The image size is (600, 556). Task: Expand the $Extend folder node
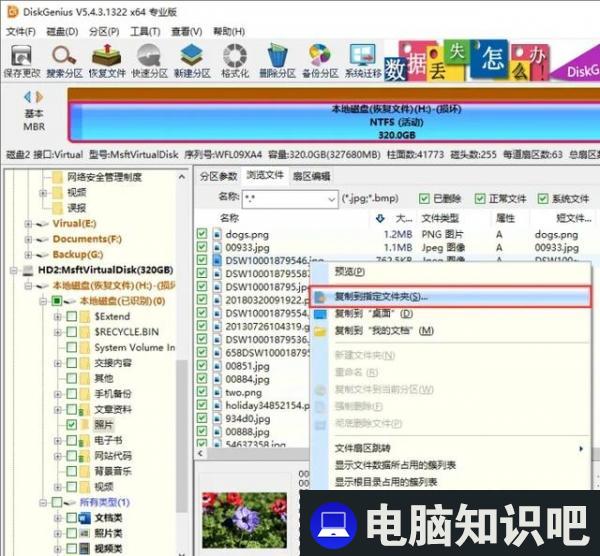tap(57, 316)
